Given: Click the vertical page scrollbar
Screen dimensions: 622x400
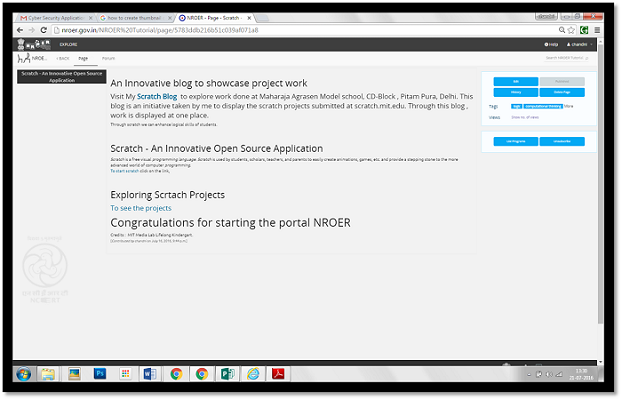Looking at the screenshot, I should [x=600, y=183].
